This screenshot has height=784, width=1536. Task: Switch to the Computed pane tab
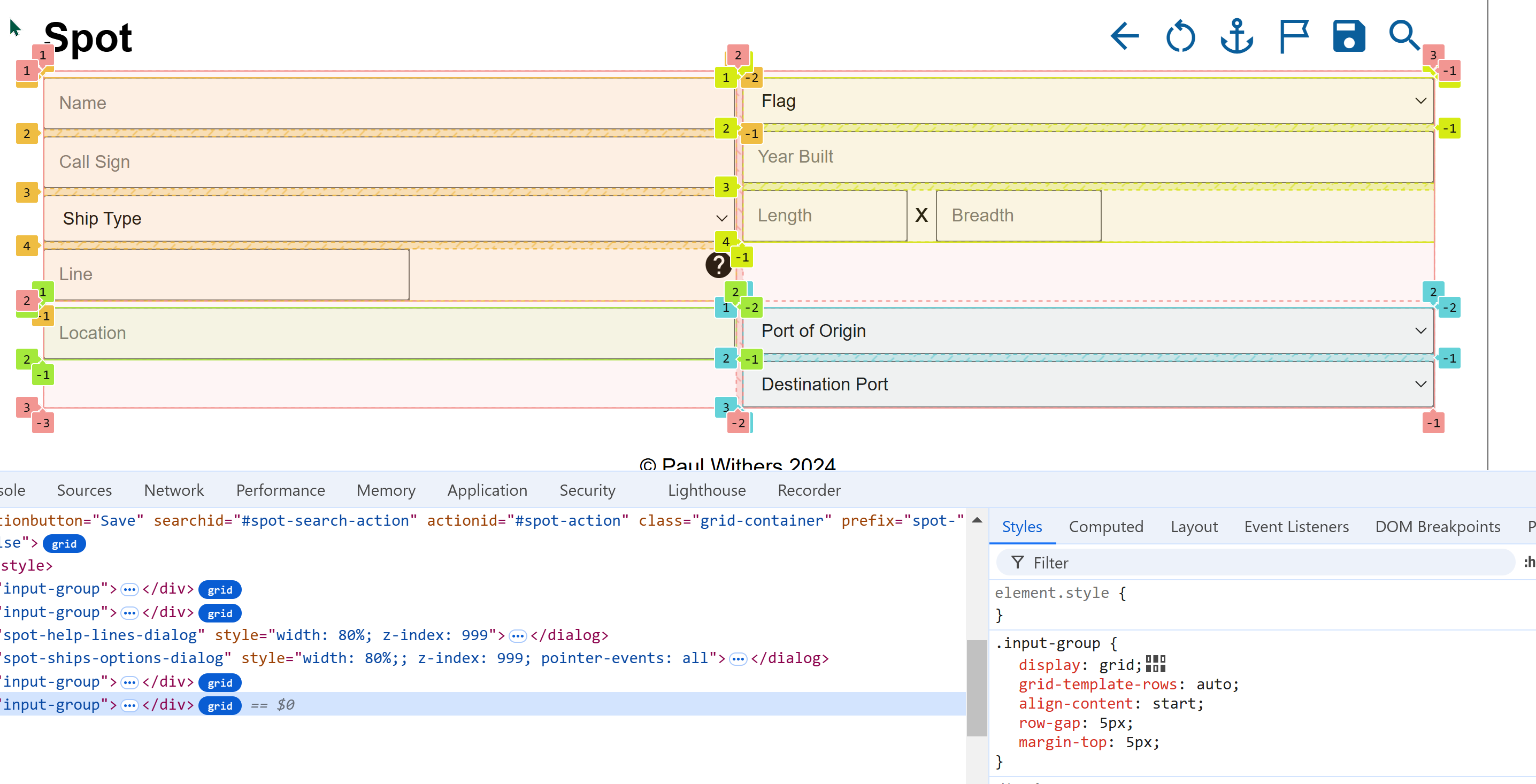[1105, 526]
